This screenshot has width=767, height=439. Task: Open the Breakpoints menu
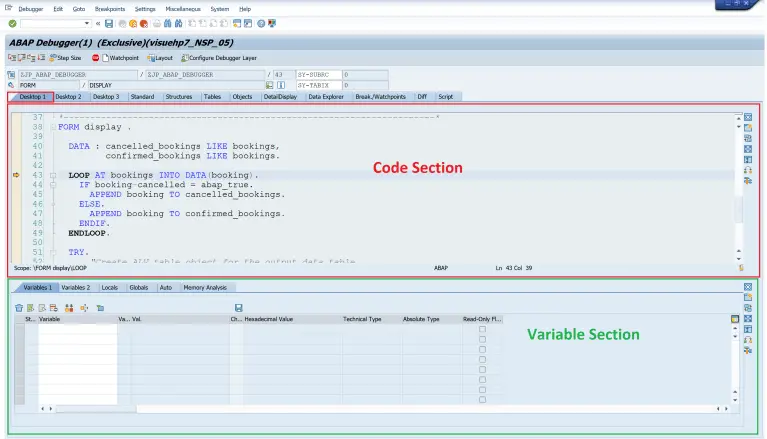(110, 9)
